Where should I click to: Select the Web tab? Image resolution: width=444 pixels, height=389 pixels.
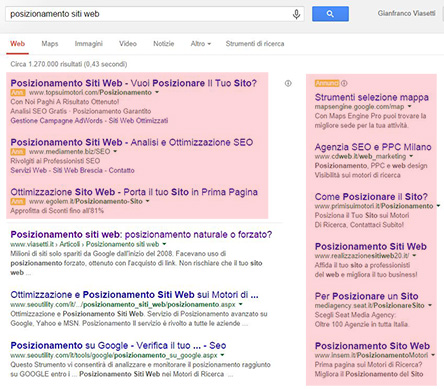tap(17, 44)
